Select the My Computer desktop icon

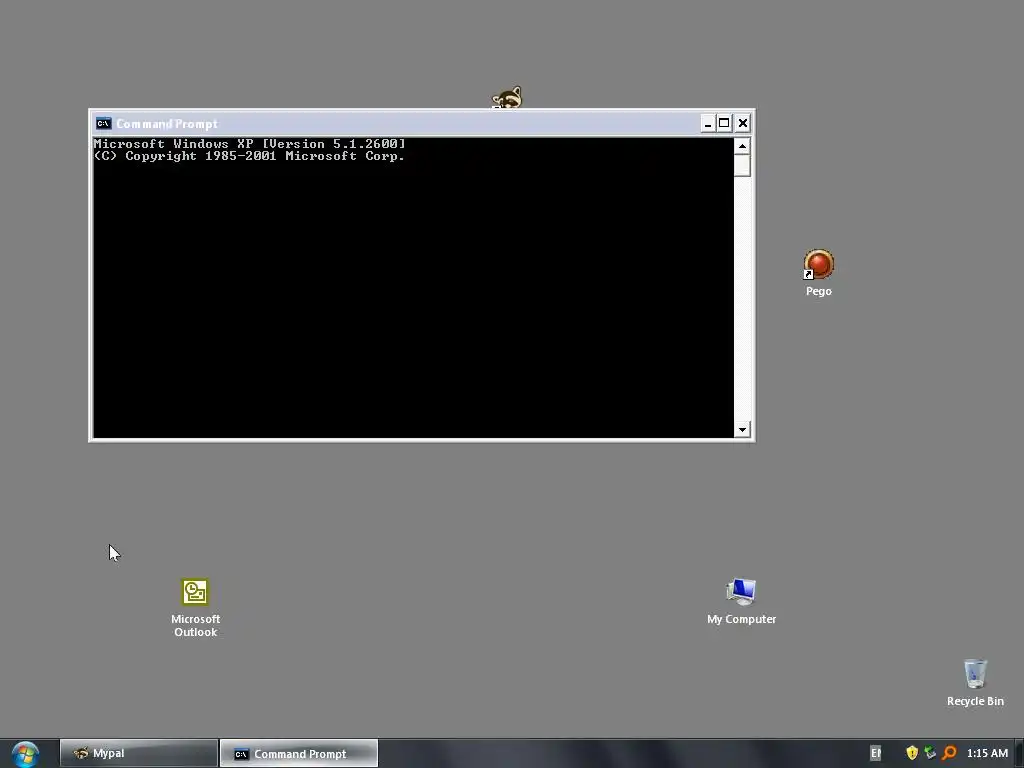[x=741, y=601]
